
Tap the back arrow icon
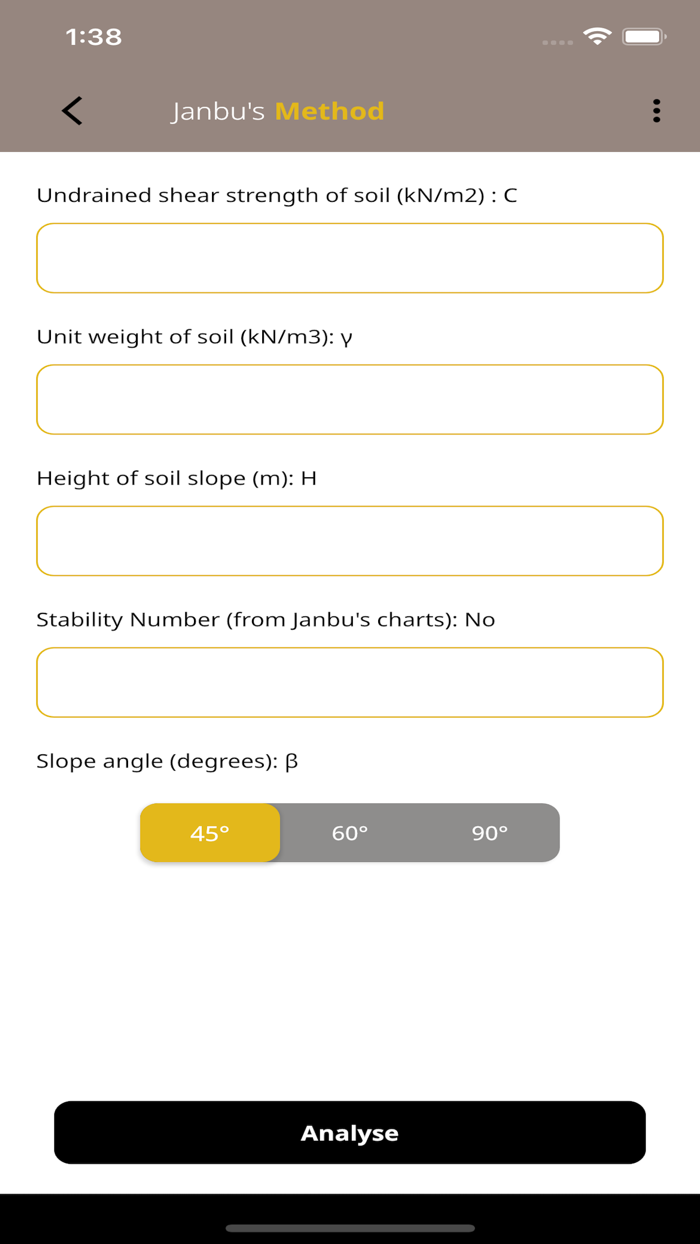[x=71, y=111]
